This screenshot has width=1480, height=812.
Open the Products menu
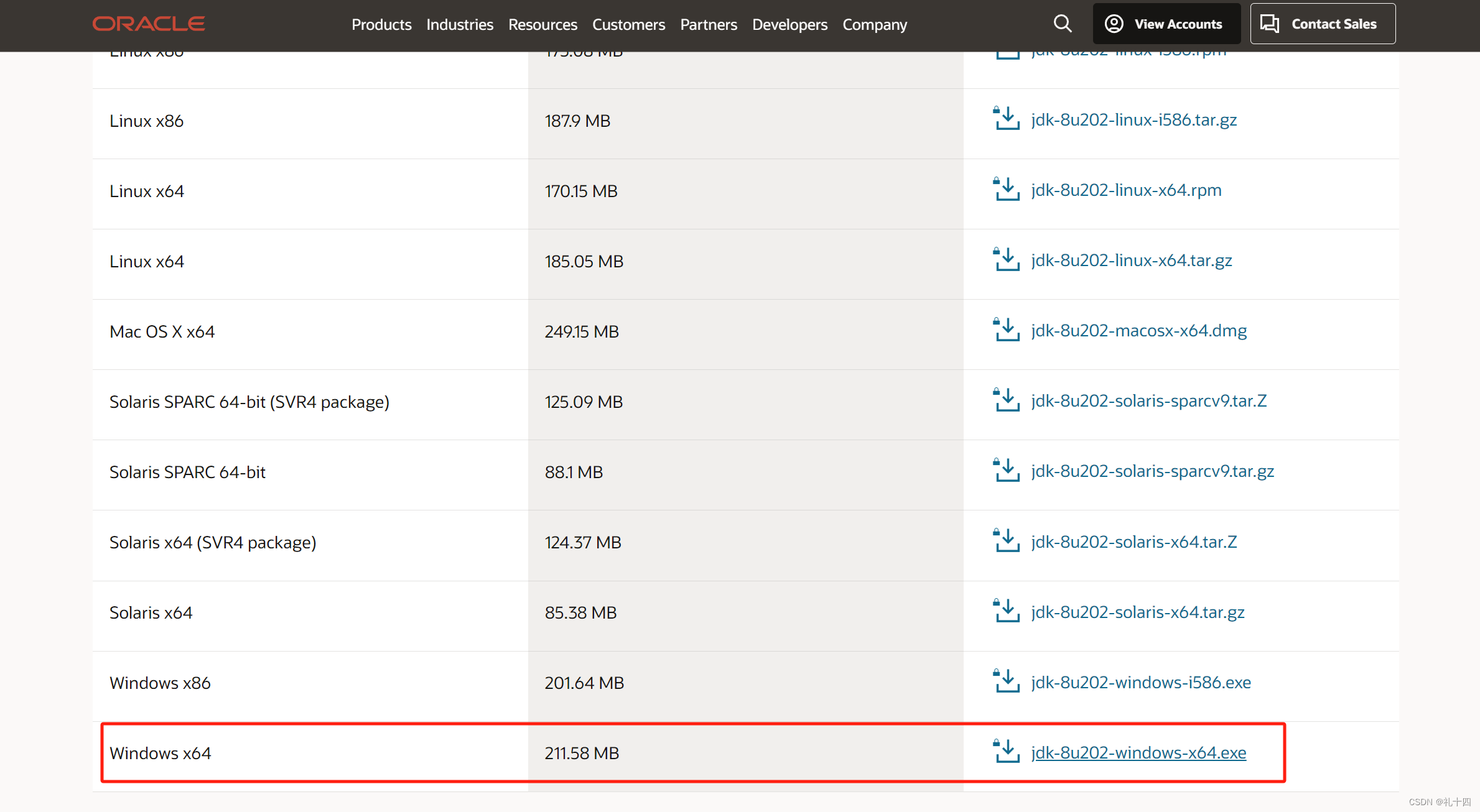tap(381, 24)
